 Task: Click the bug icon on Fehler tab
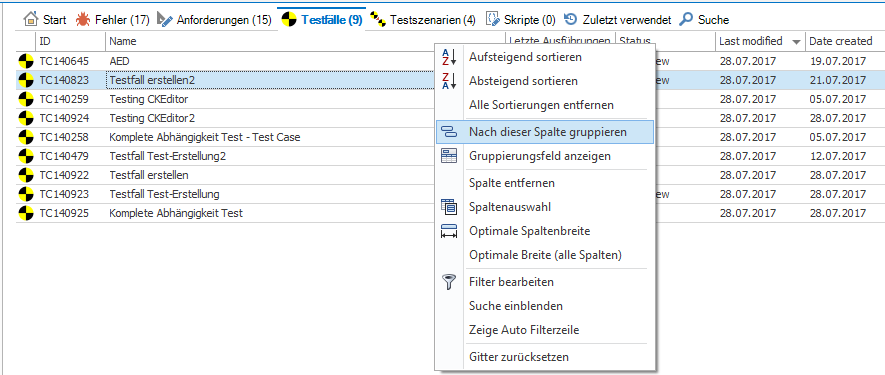[83, 20]
